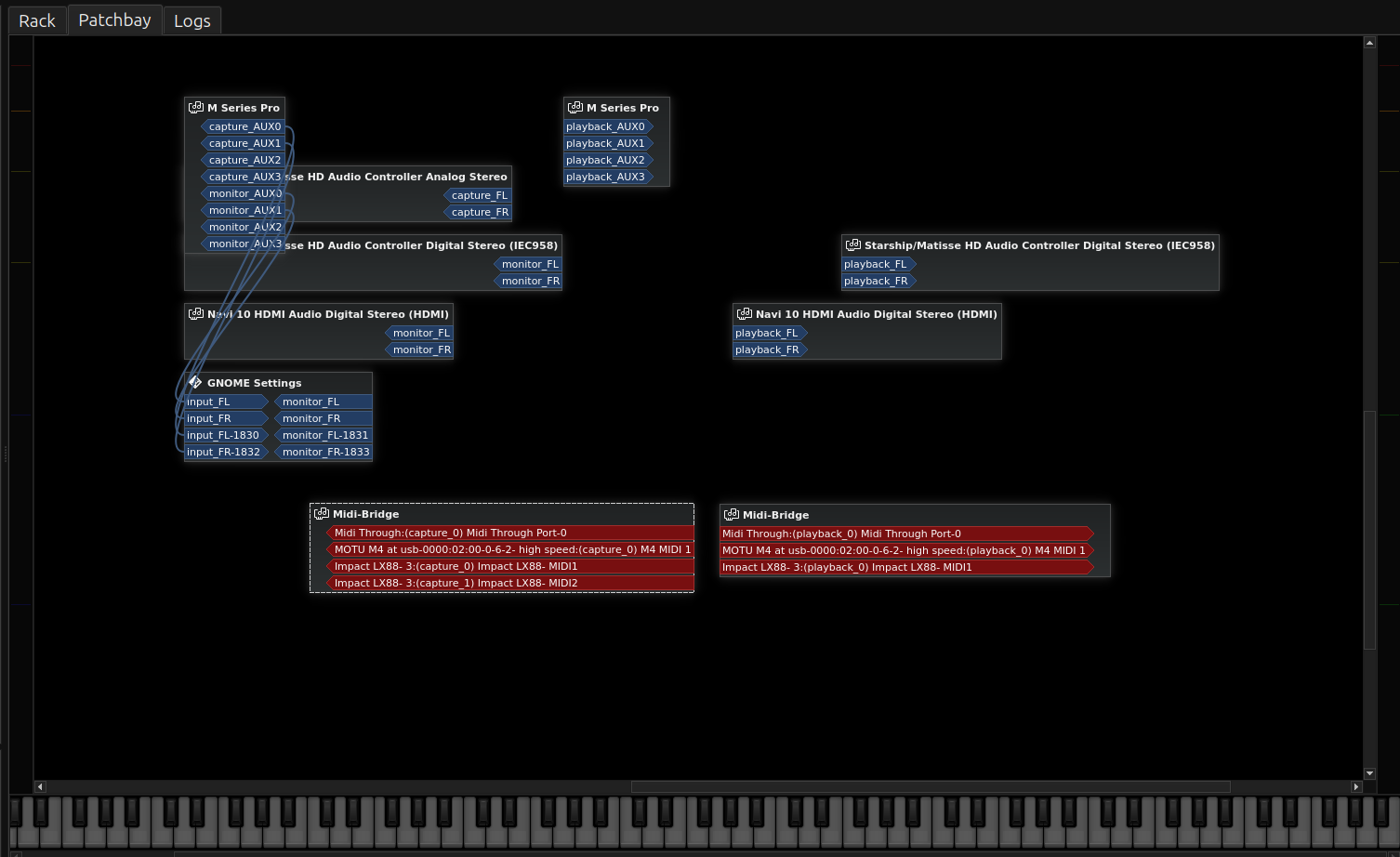Click the horizontal scrollbar thumb
This screenshot has width=1400, height=857.
coord(931,786)
